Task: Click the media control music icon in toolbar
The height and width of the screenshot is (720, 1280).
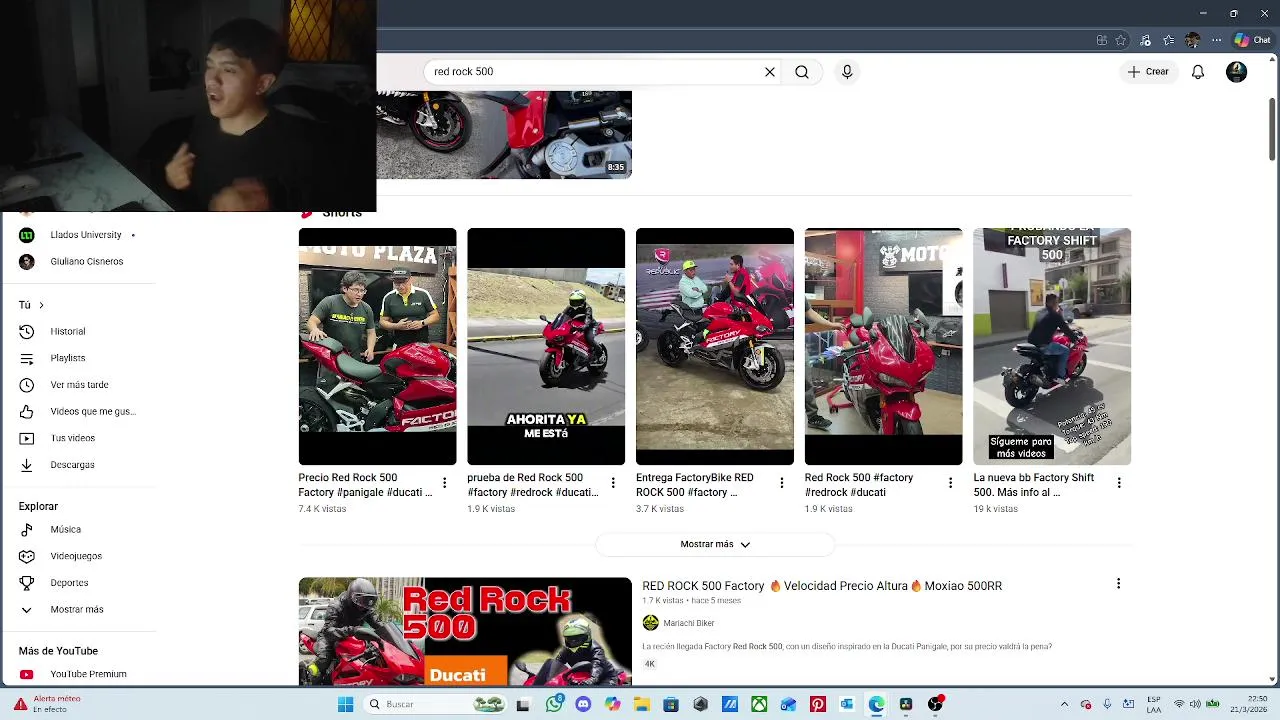Action: 1145,40
